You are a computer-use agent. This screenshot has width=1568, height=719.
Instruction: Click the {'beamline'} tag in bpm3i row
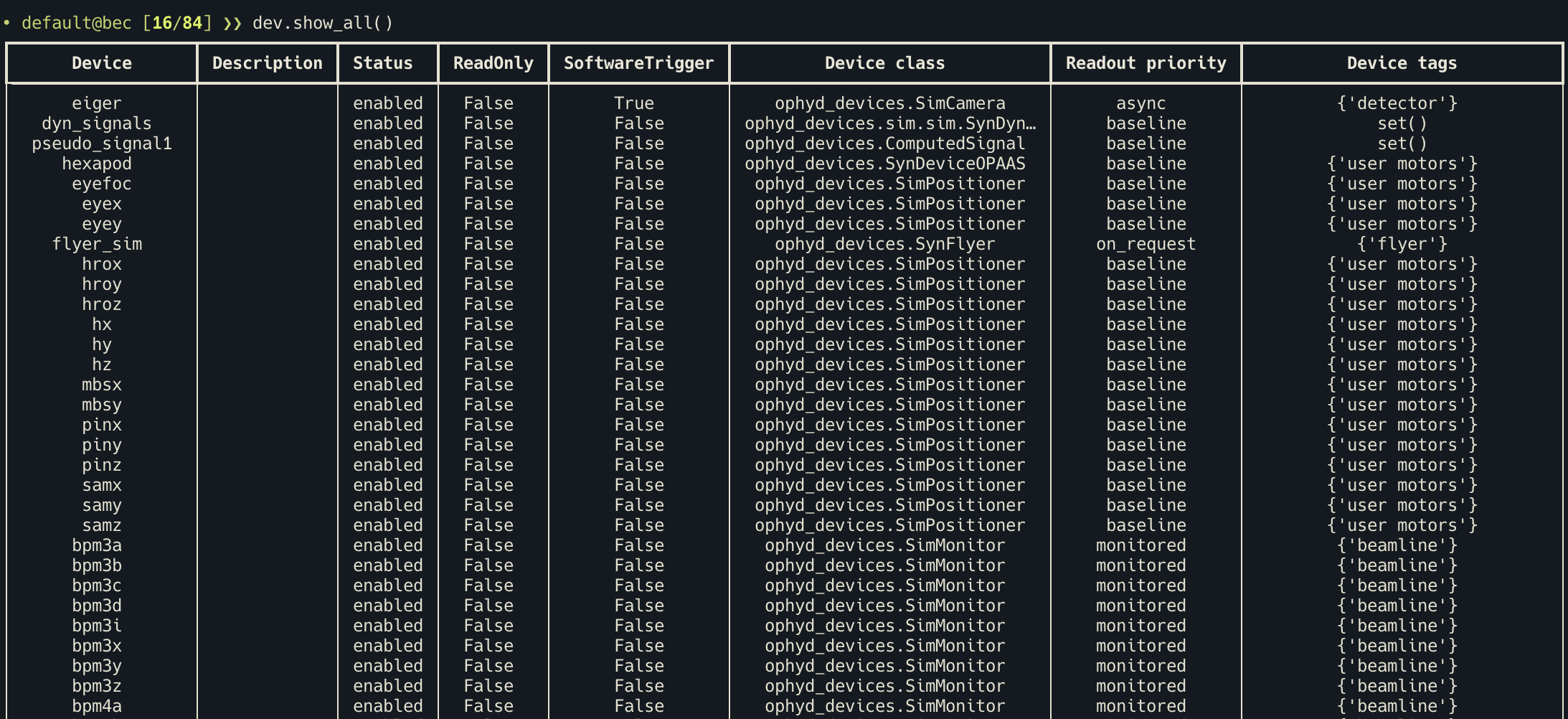click(1397, 626)
